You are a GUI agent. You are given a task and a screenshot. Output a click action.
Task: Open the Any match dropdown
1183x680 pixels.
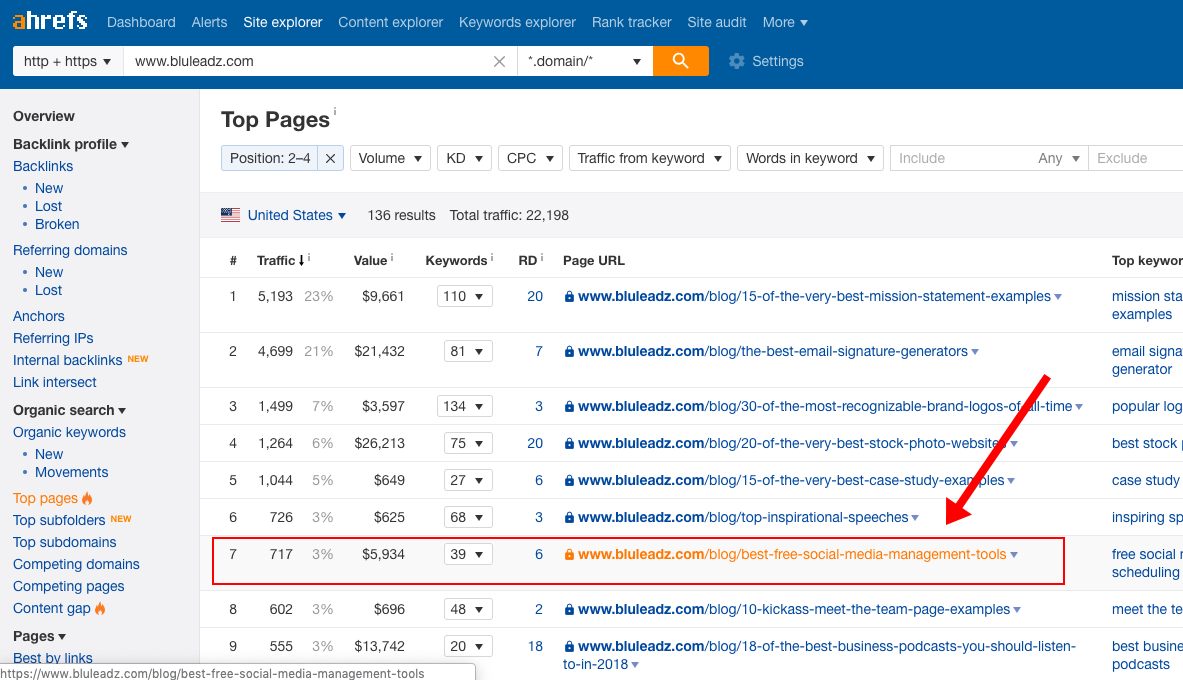tap(1059, 158)
